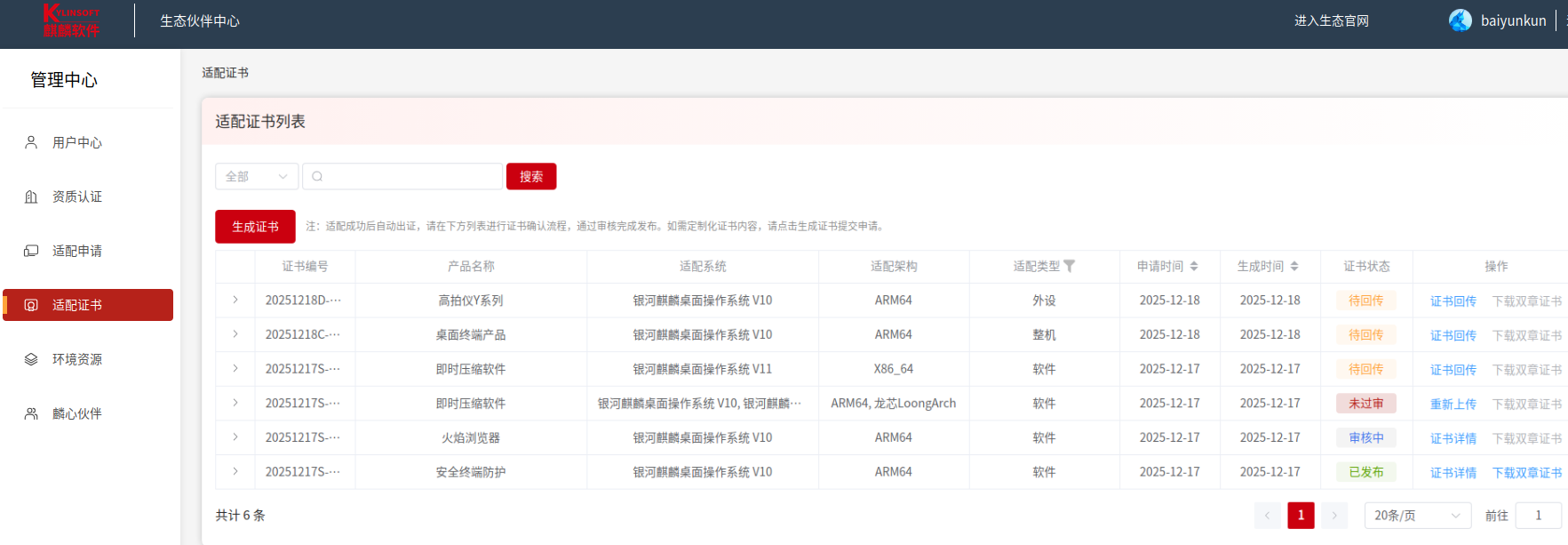Click the Kylinsoft logo in header
This screenshot has height=545, width=1568.
click(x=71, y=20)
